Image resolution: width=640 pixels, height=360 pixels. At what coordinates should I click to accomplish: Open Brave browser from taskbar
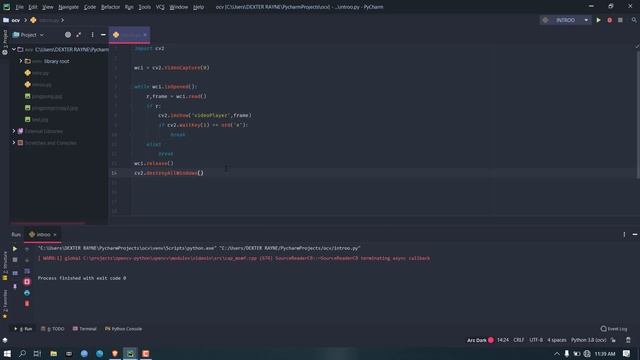(x=115, y=353)
